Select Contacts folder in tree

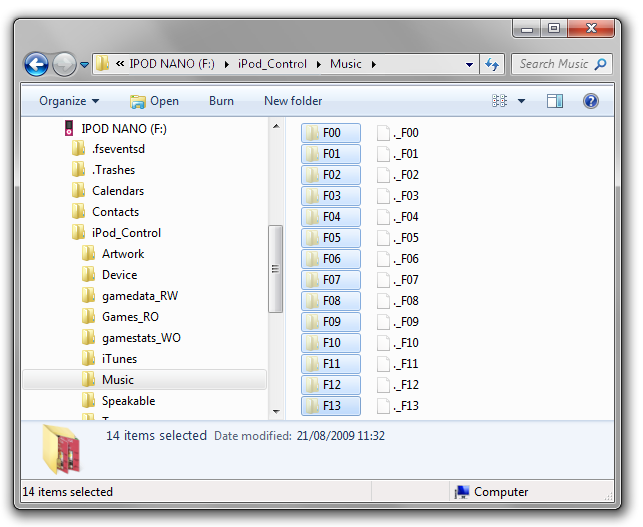click(x=105, y=212)
